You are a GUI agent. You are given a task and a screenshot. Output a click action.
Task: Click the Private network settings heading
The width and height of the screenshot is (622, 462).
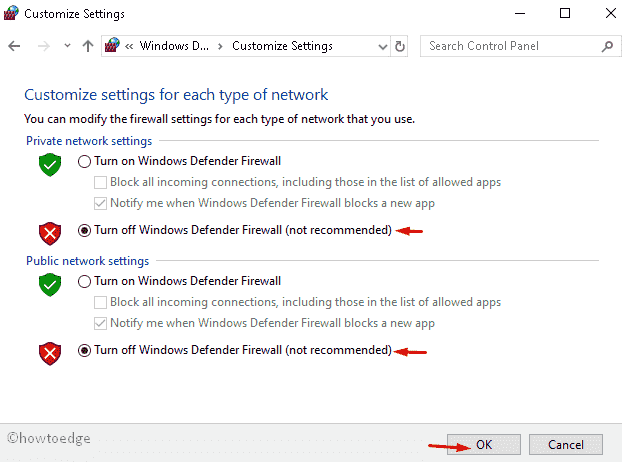tap(89, 141)
